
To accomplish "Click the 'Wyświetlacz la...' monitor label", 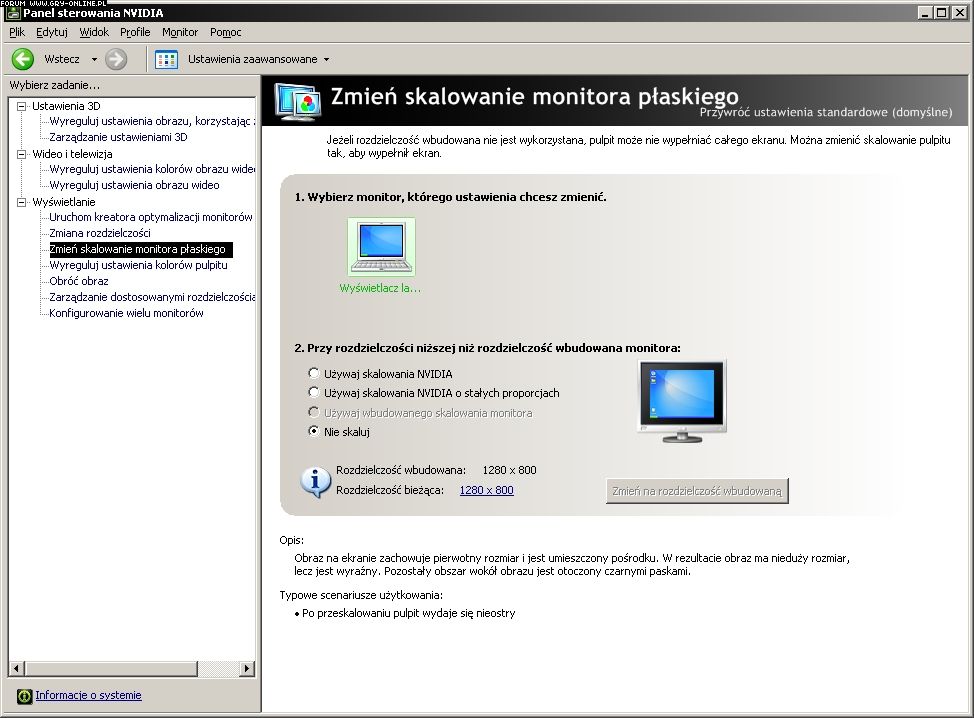I will click(380, 288).
